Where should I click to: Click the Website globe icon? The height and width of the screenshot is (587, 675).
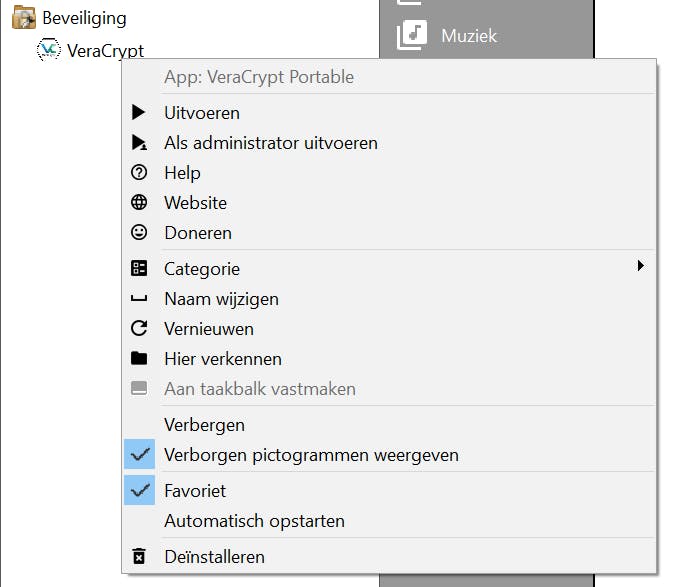coord(140,203)
